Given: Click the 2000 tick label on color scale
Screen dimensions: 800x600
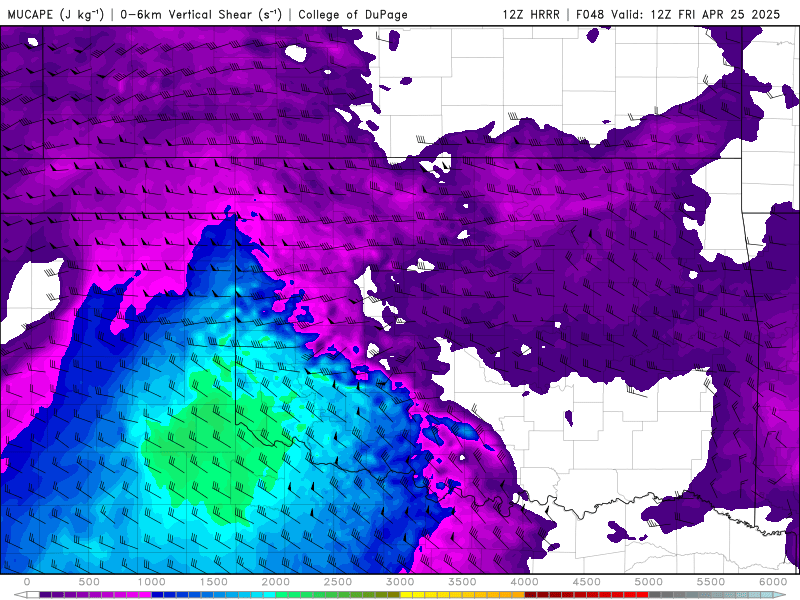Looking at the screenshot, I should [x=276, y=582].
